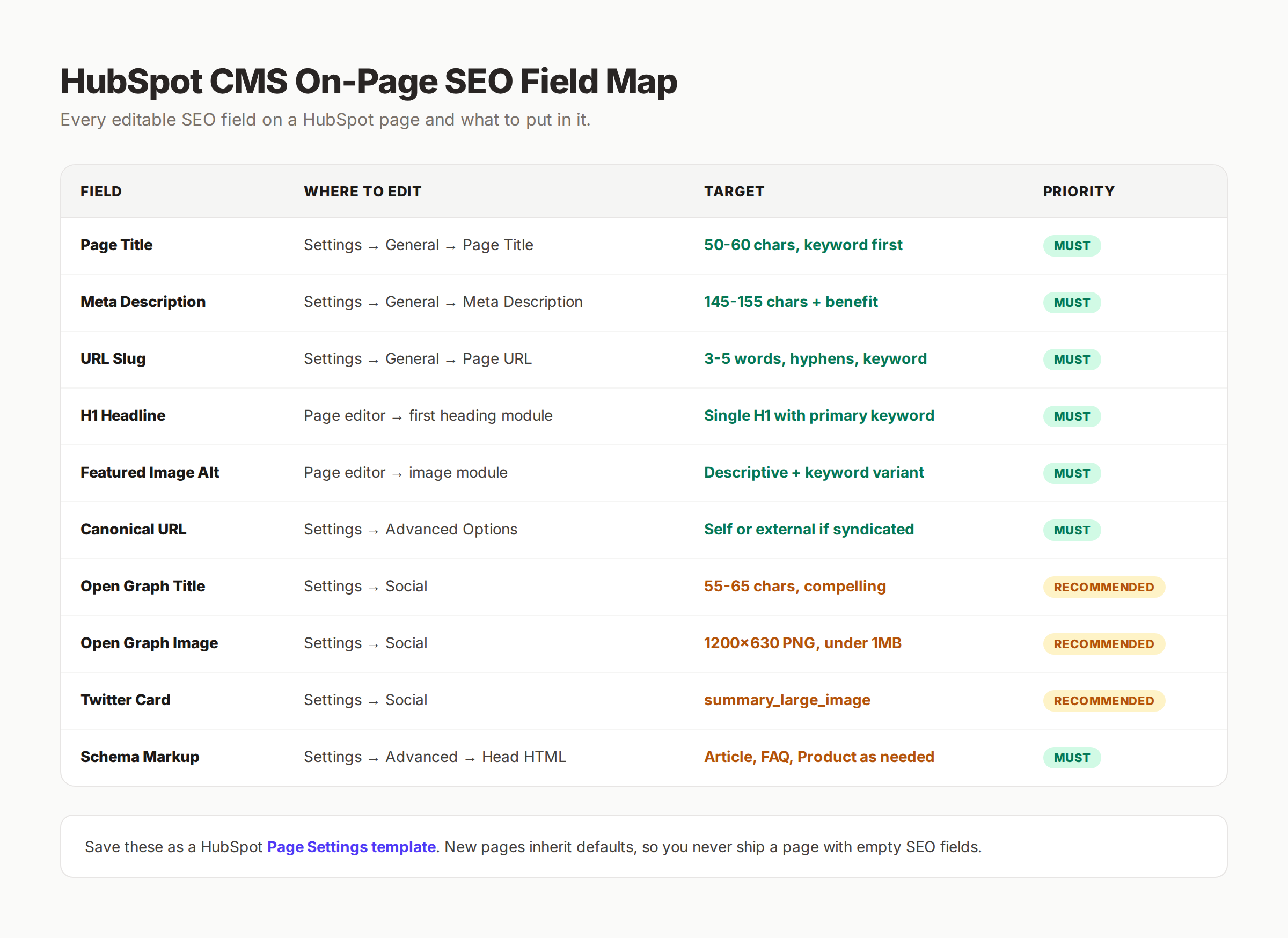Click '55-65 chars, compelling' target
This screenshot has height=938, width=1288.
point(794,586)
